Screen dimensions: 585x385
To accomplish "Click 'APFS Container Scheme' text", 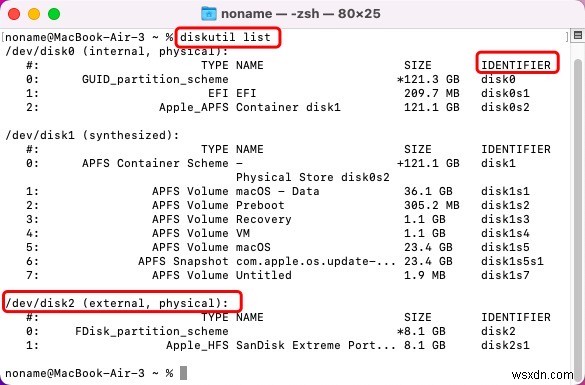I will click(155, 163).
